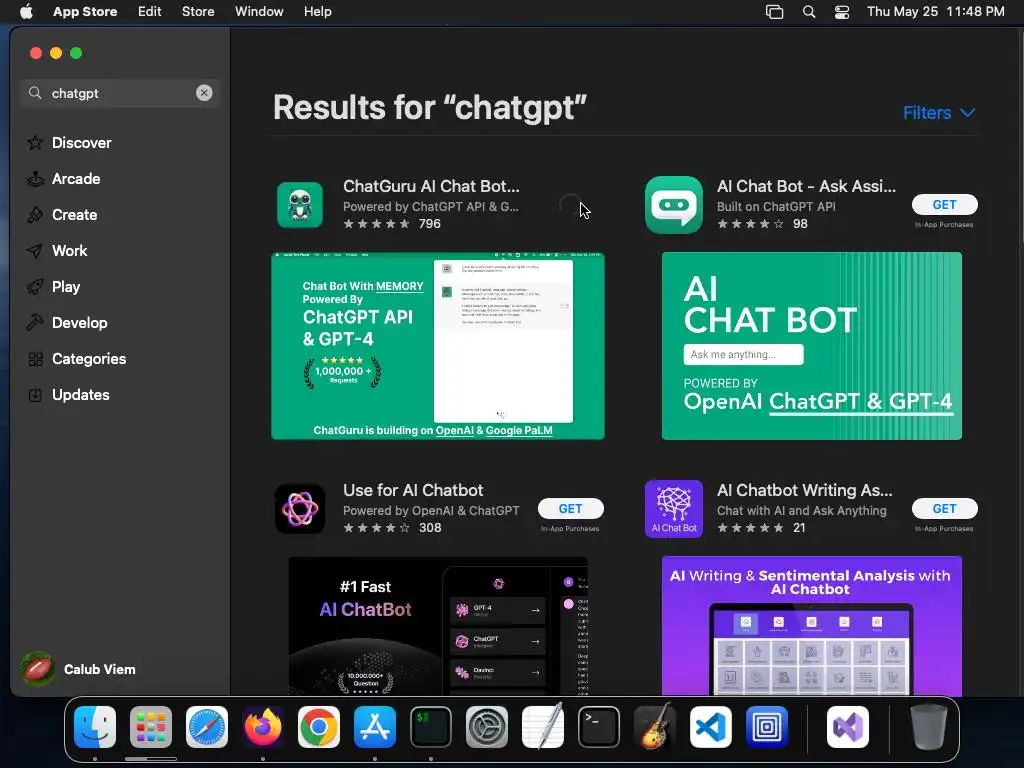
Task: Open Finder from the Dock
Action: [95, 726]
